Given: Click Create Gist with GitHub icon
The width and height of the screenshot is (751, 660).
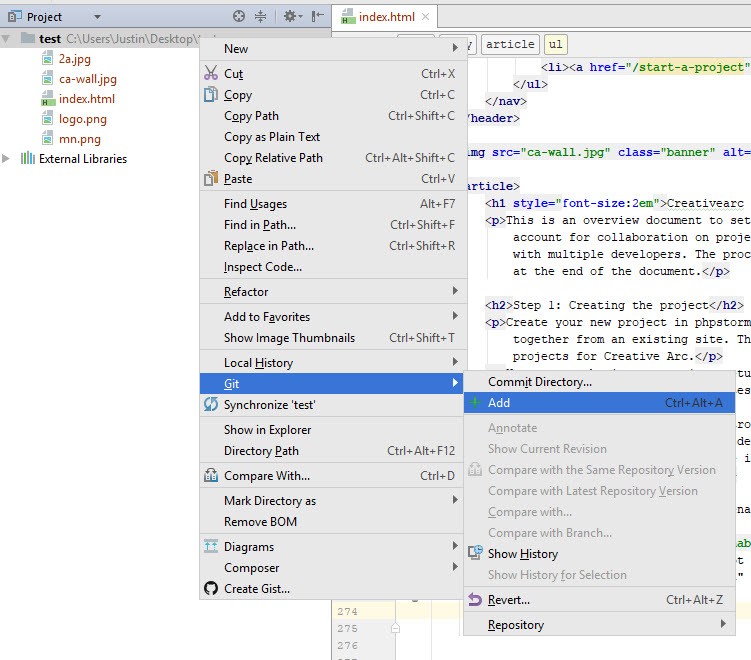Looking at the screenshot, I should click(256, 589).
